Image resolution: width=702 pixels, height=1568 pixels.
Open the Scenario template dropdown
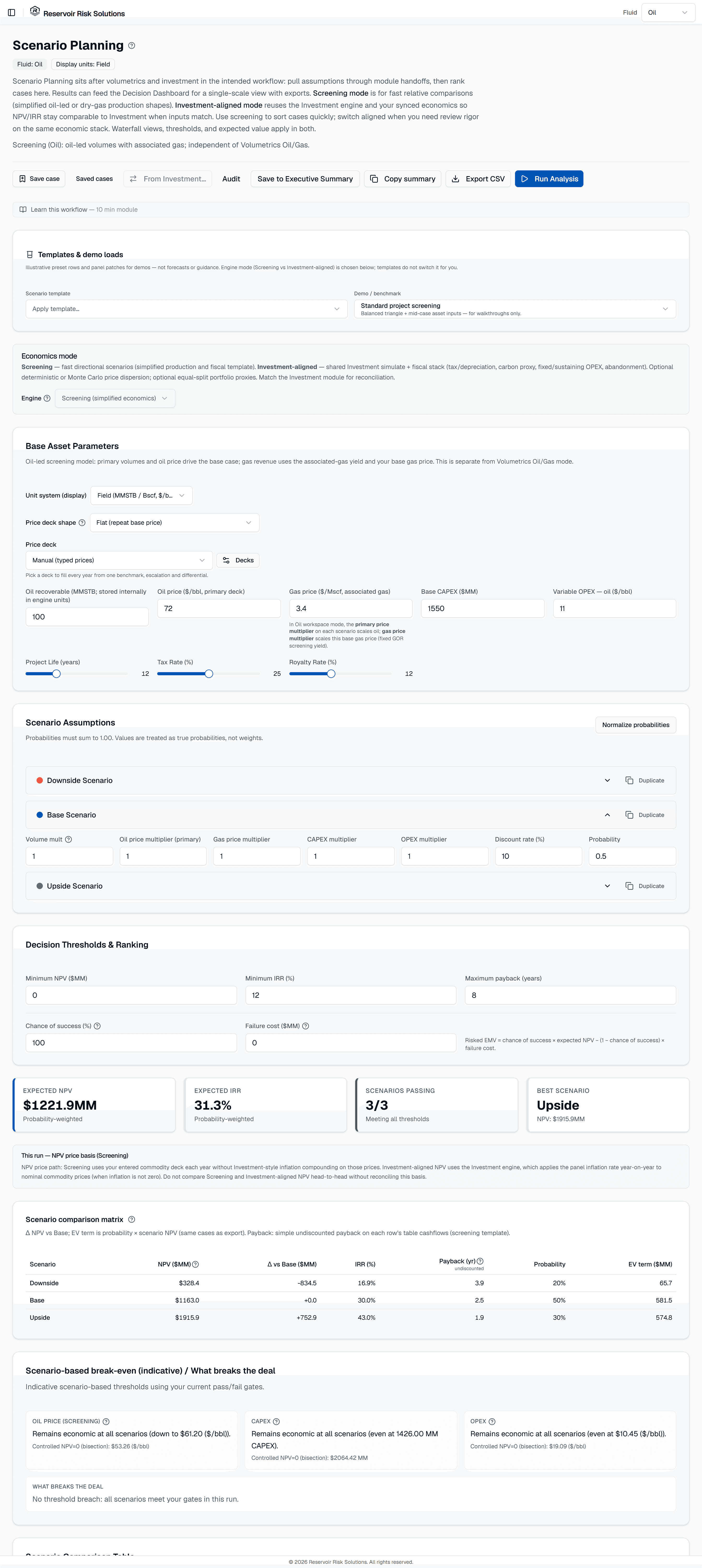186,309
